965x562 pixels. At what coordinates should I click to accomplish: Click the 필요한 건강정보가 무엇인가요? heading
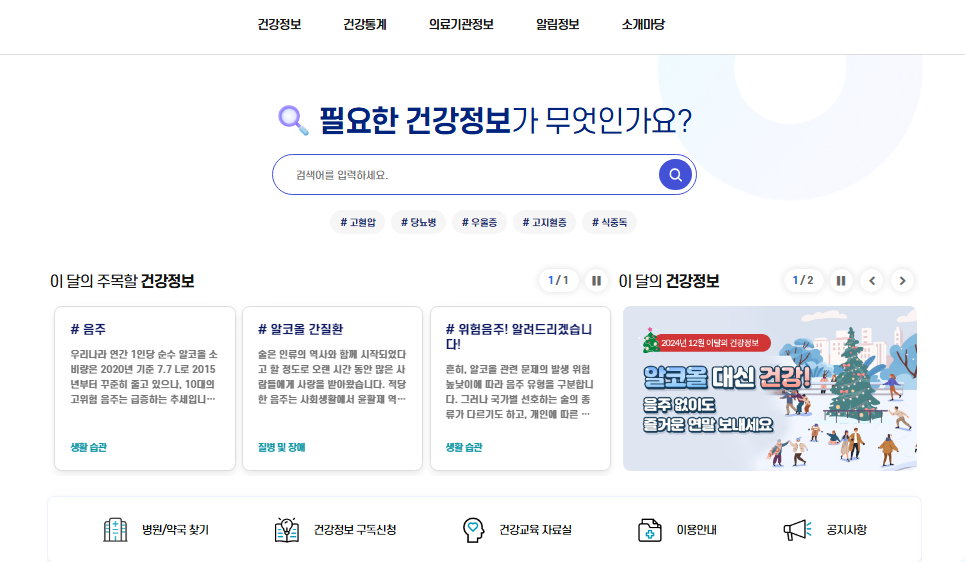tap(505, 120)
